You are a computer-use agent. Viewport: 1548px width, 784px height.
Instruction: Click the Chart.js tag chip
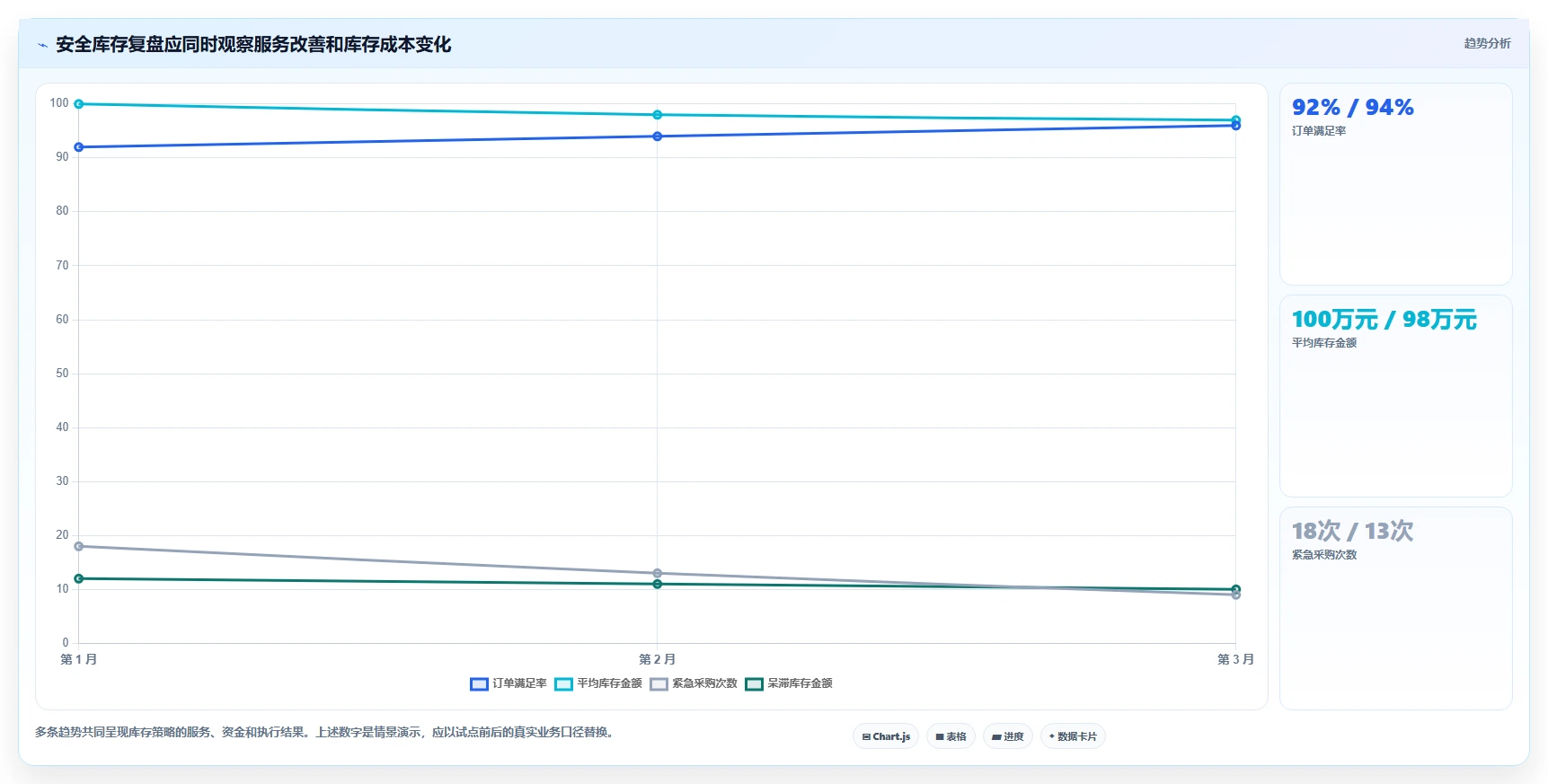(886, 736)
